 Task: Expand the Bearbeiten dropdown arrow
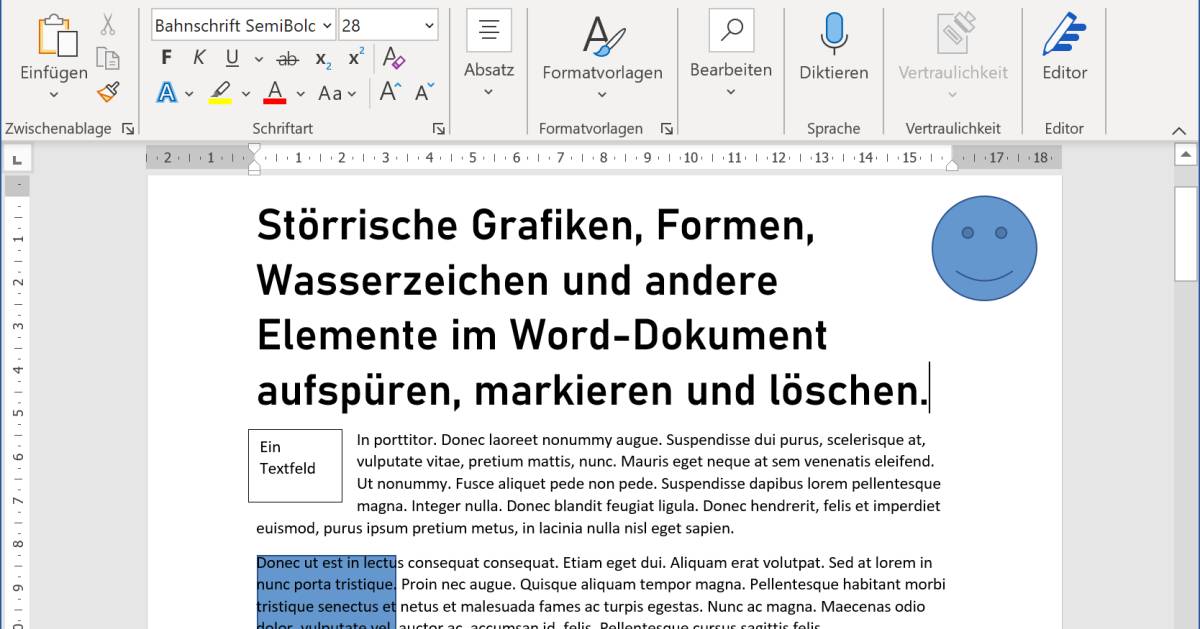731,92
